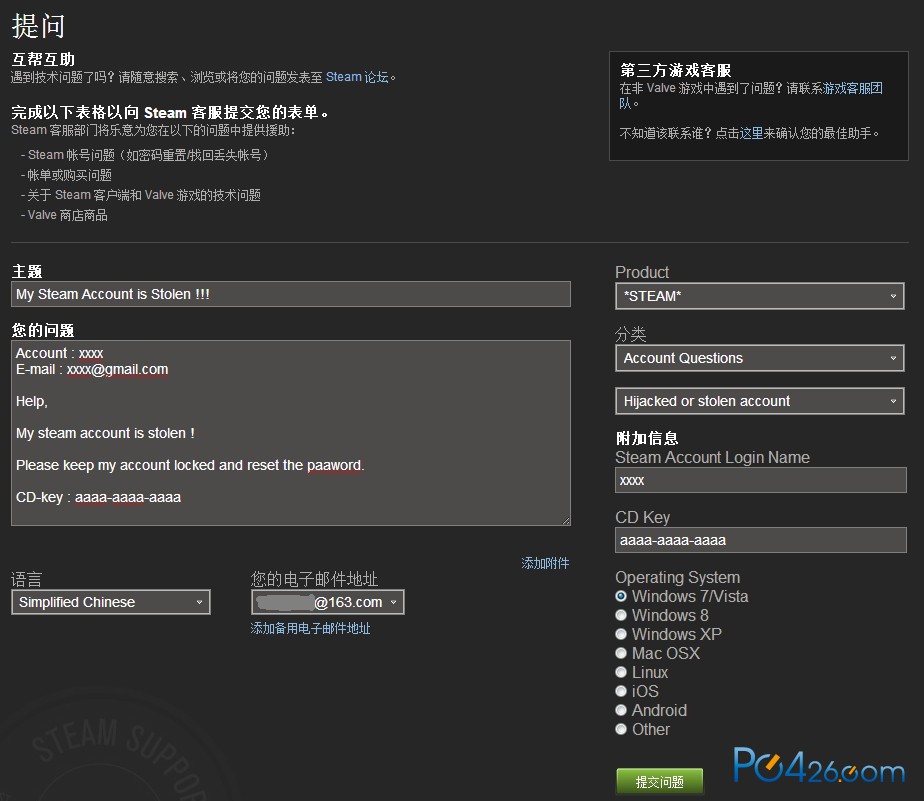The image size is (924, 801).
Task: Open the Steam 论坛 forum link
Action: pyautogui.click(x=357, y=77)
